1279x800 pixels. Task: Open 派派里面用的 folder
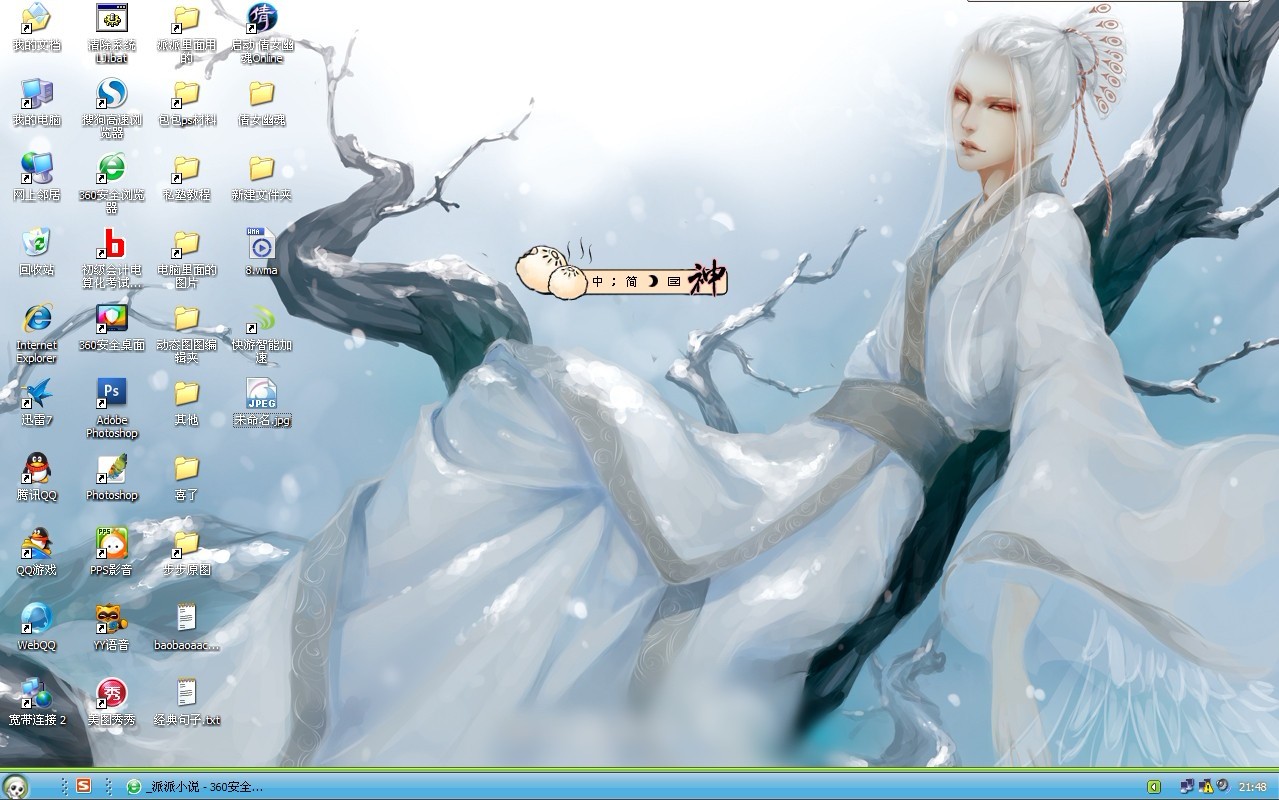[x=187, y=33]
